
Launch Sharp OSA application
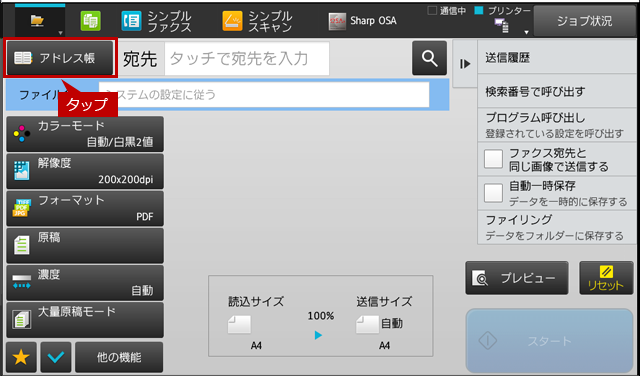coord(362,21)
